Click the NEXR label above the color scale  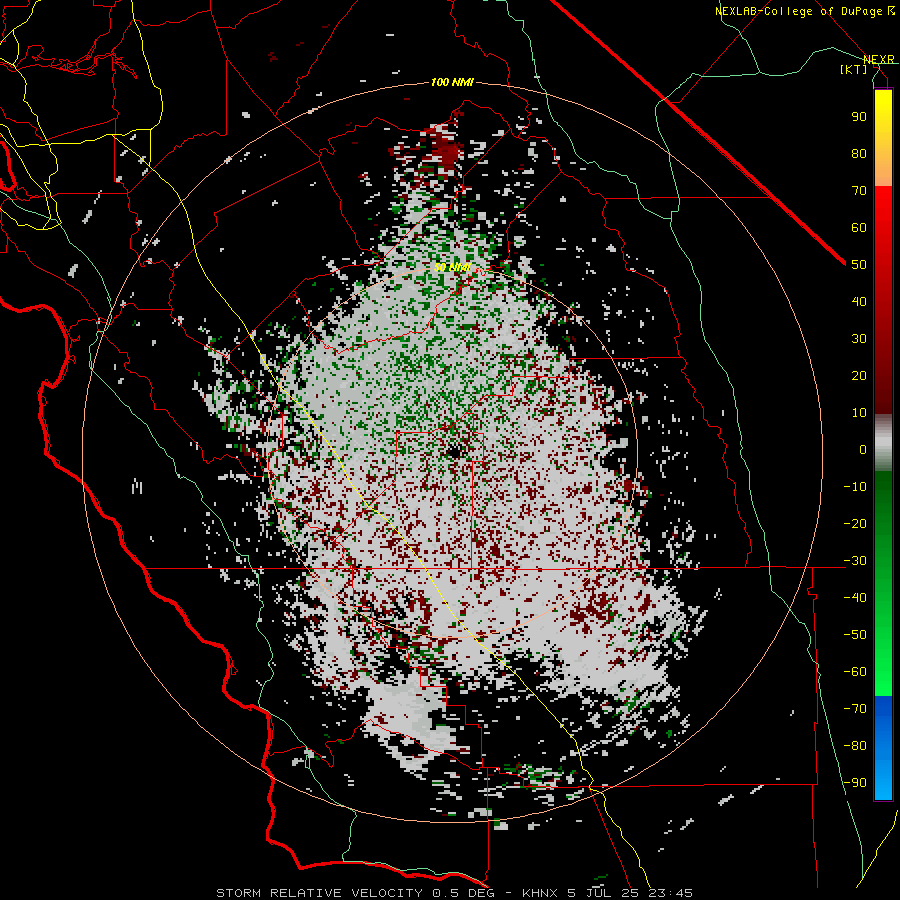coord(879,59)
